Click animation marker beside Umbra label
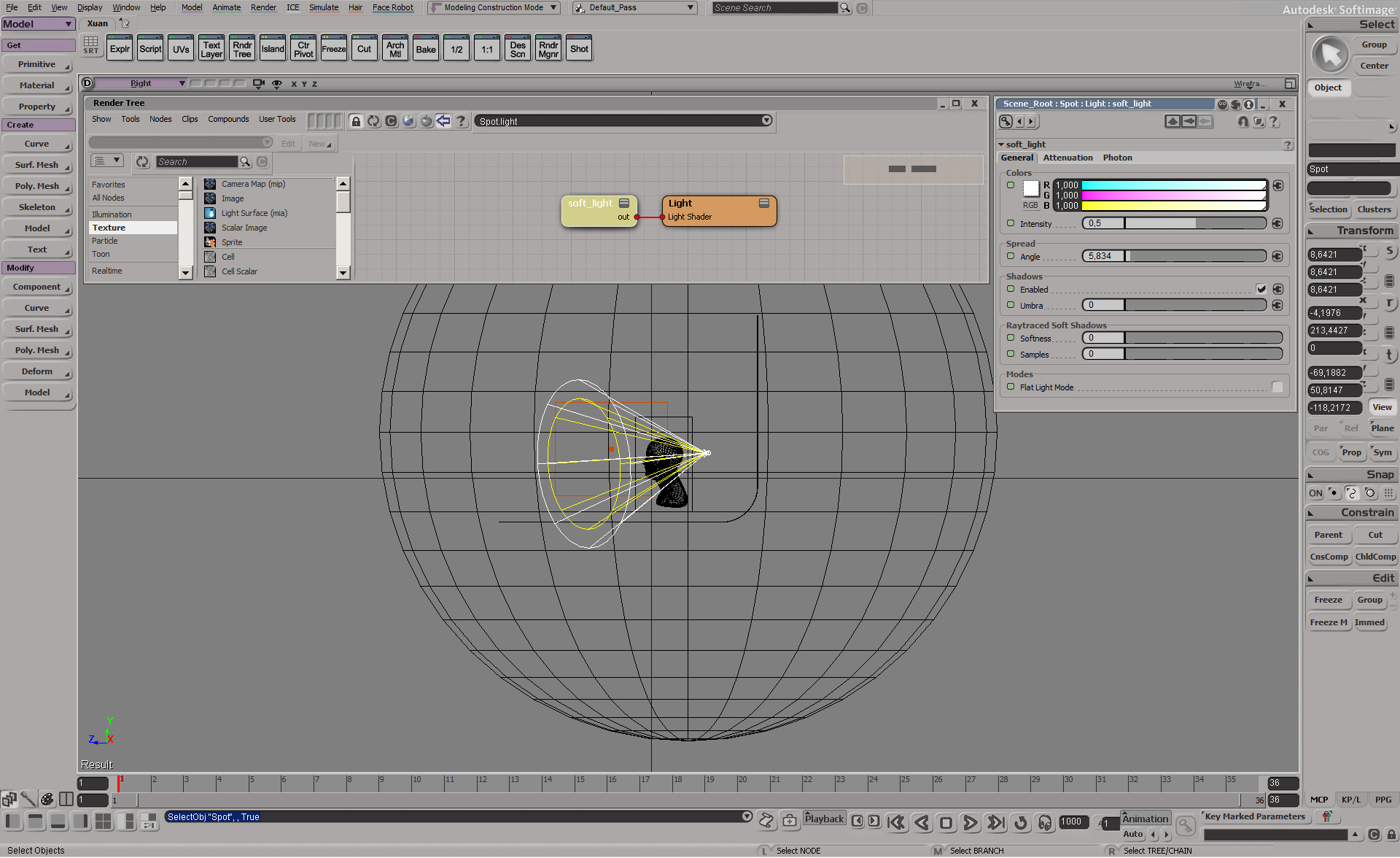Image resolution: width=1400 pixels, height=858 pixels. 1011,305
